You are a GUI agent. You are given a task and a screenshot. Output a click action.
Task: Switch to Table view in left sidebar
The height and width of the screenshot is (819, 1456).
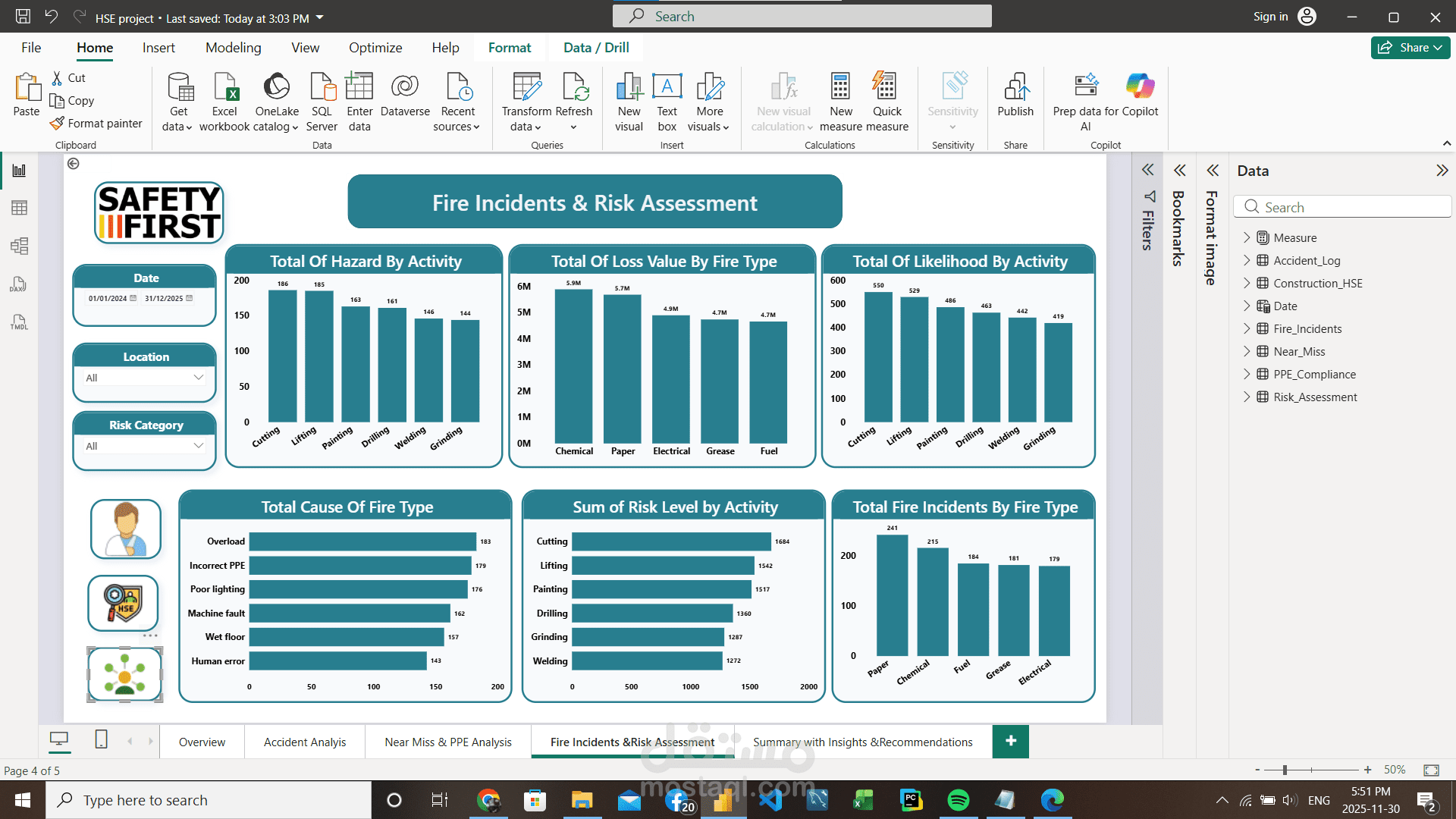pos(20,208)
